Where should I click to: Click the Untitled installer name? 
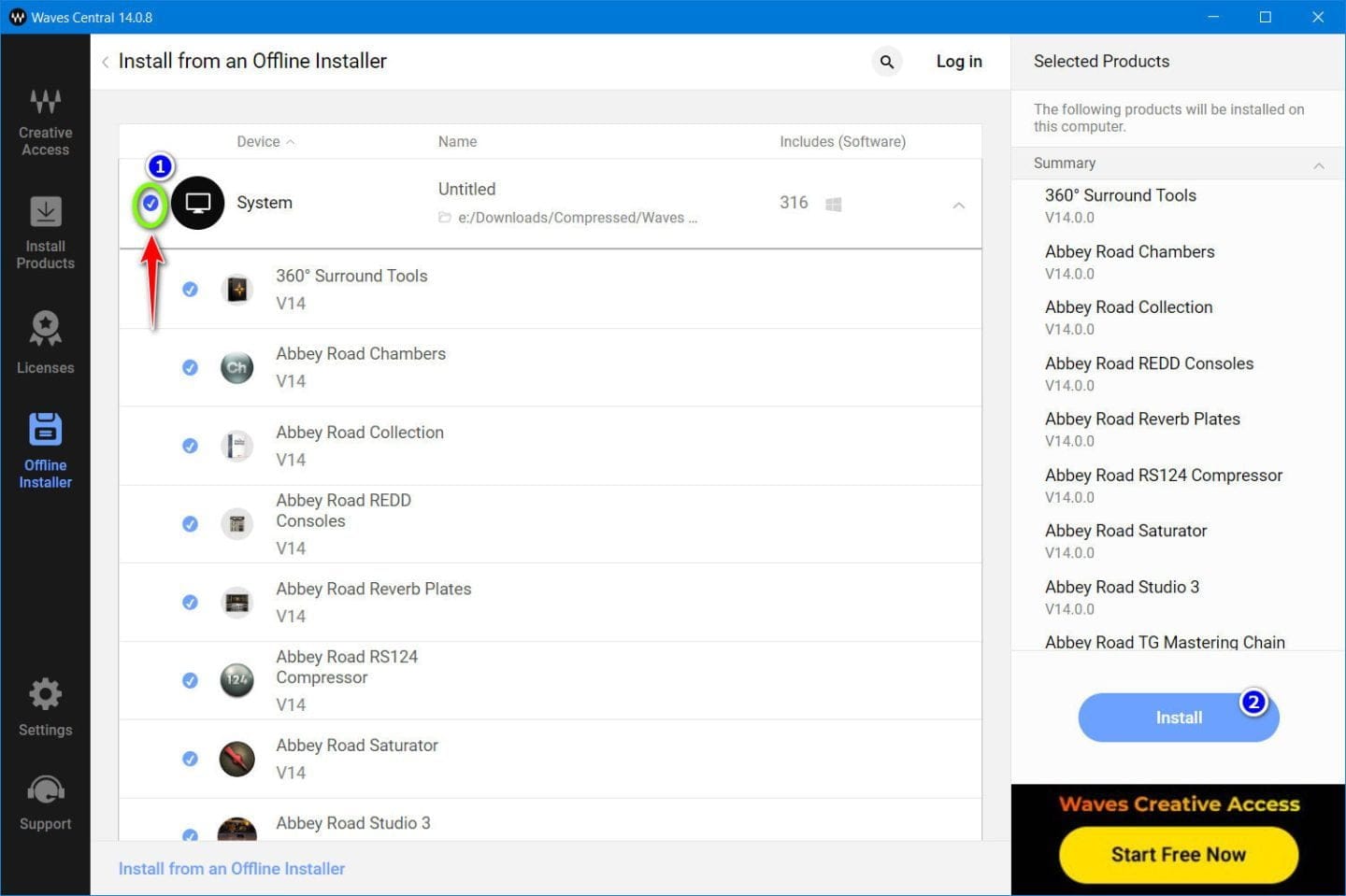[x=466, y=189]
